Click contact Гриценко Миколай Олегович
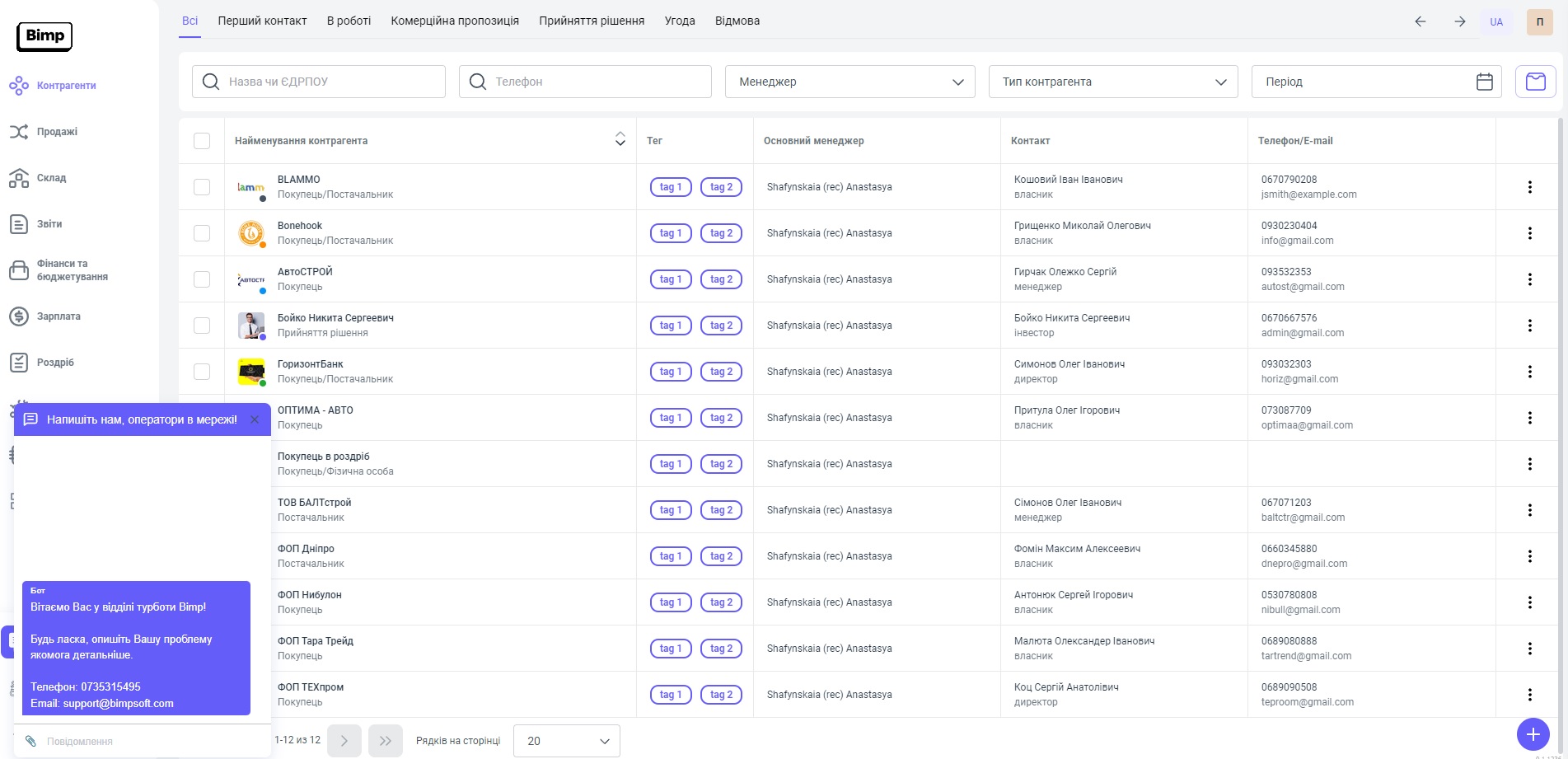The width and height of the screenshot is (1568, 759). click(x=1083, y=226)
